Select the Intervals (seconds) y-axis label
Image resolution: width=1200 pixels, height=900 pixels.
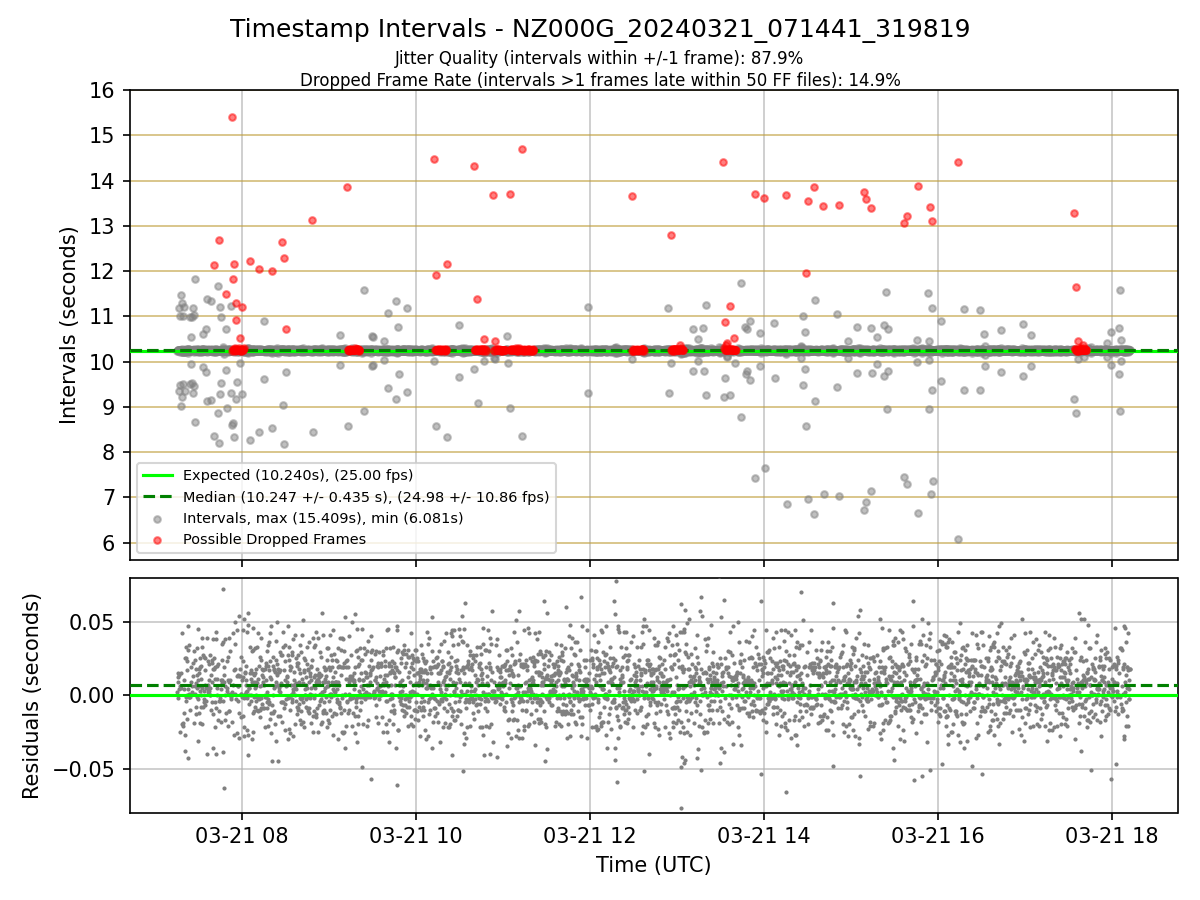[68, 325]
